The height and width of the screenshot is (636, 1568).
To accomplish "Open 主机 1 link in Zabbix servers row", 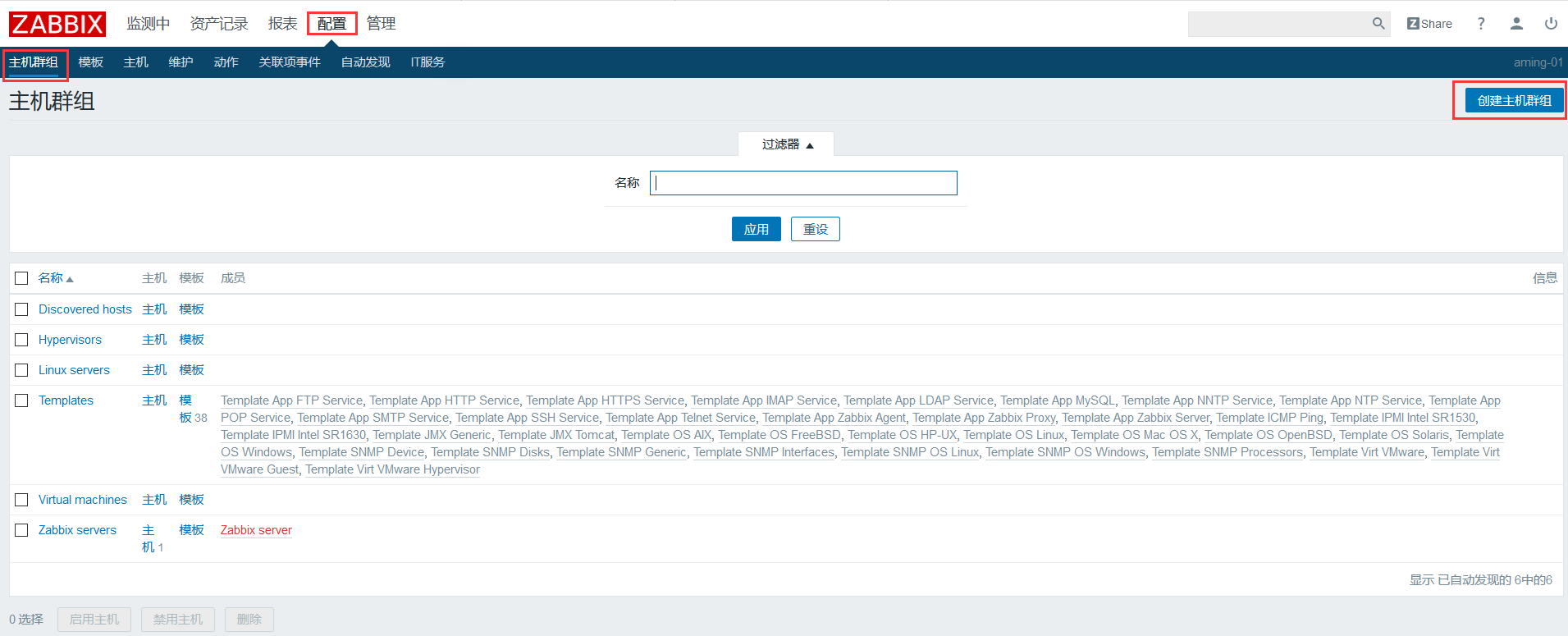I will point(153,538).
